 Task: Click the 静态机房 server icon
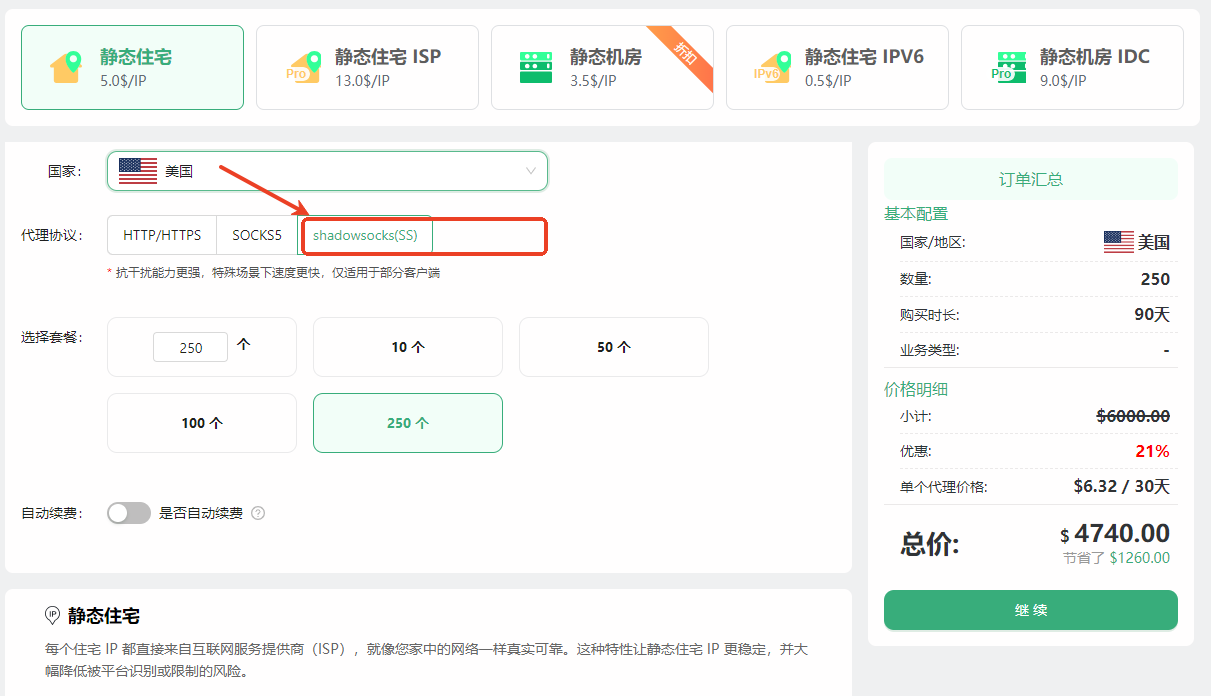point(536,67)
